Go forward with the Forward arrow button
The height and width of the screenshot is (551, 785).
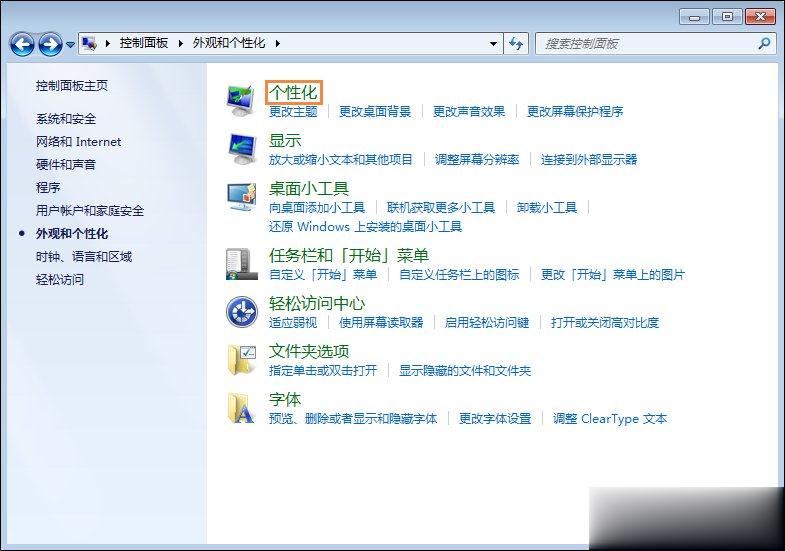coord(51,45)
